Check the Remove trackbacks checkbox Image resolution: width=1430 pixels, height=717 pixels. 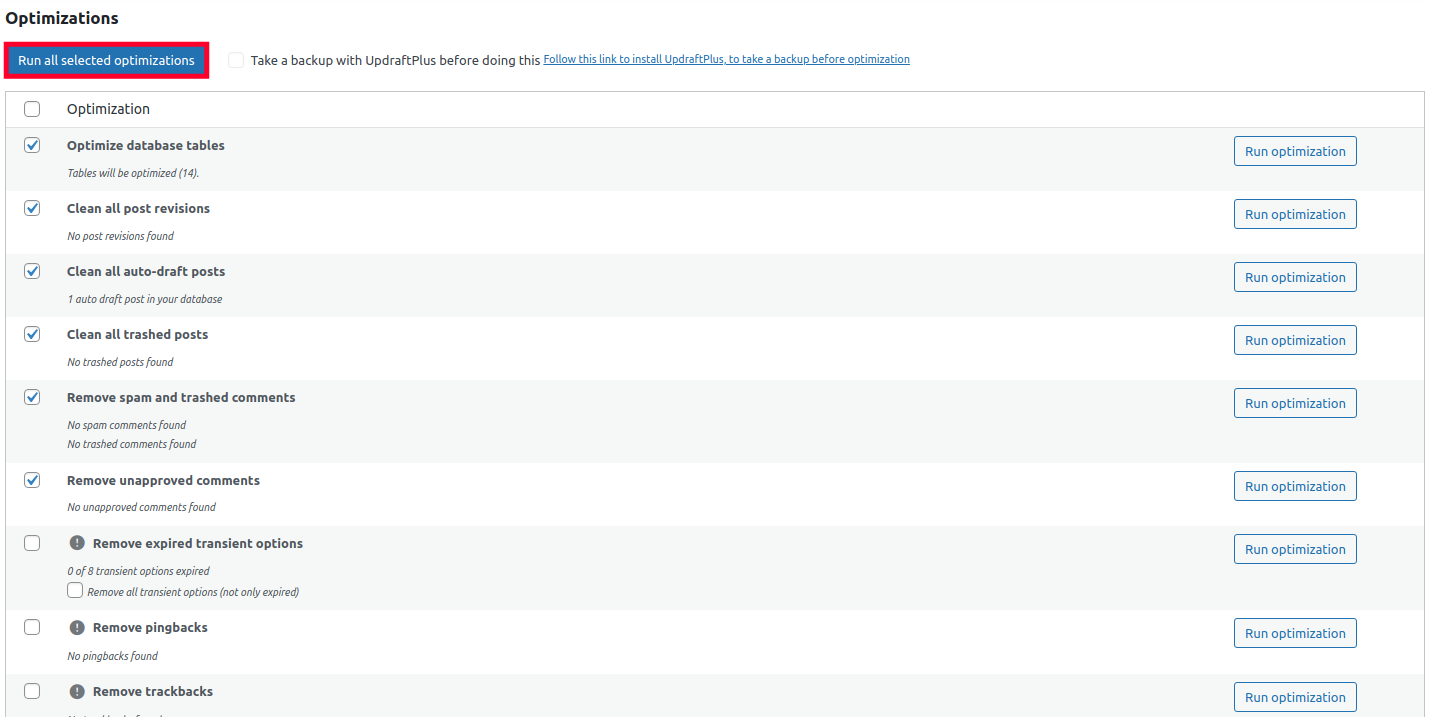pyautogui.click(x=32, y=691)
